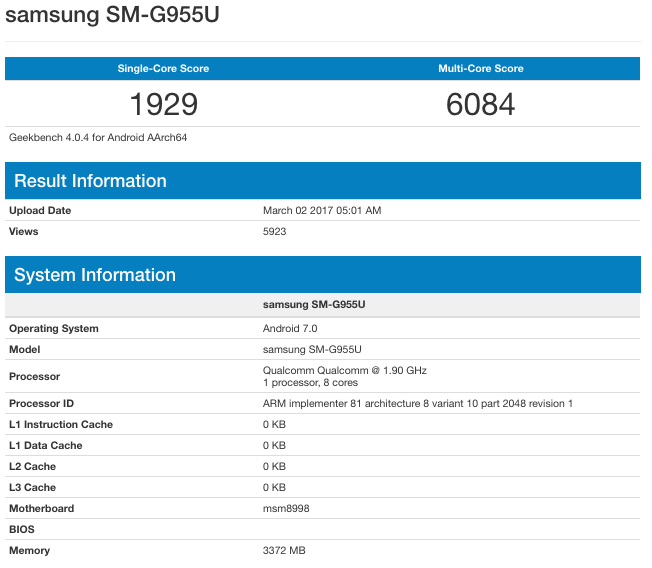Select the date March 02 2017 05:01 AM
This screenshot has height=568, width=652.
point(322,210)
